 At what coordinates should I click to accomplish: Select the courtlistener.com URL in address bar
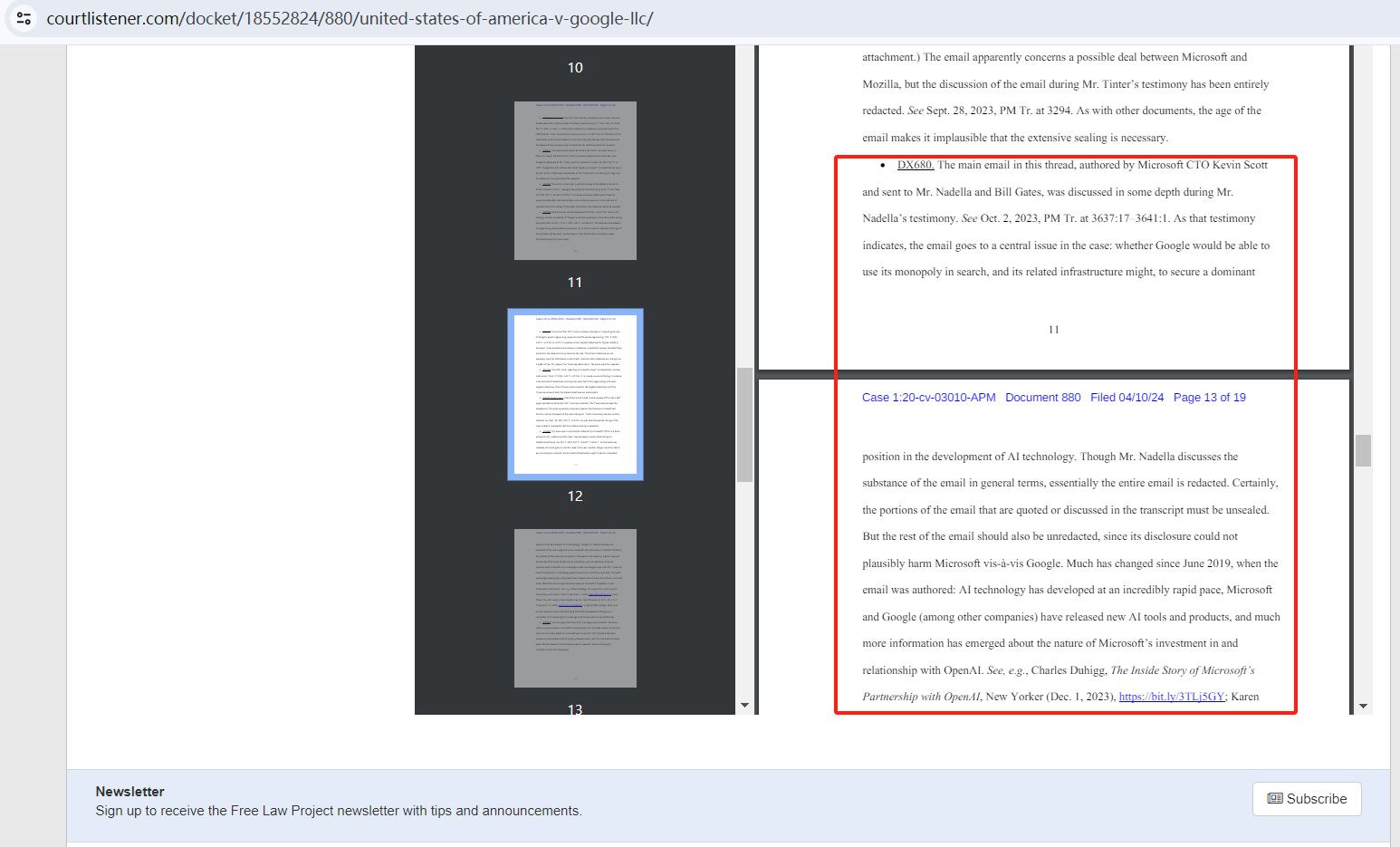click(x=350, y=18)
